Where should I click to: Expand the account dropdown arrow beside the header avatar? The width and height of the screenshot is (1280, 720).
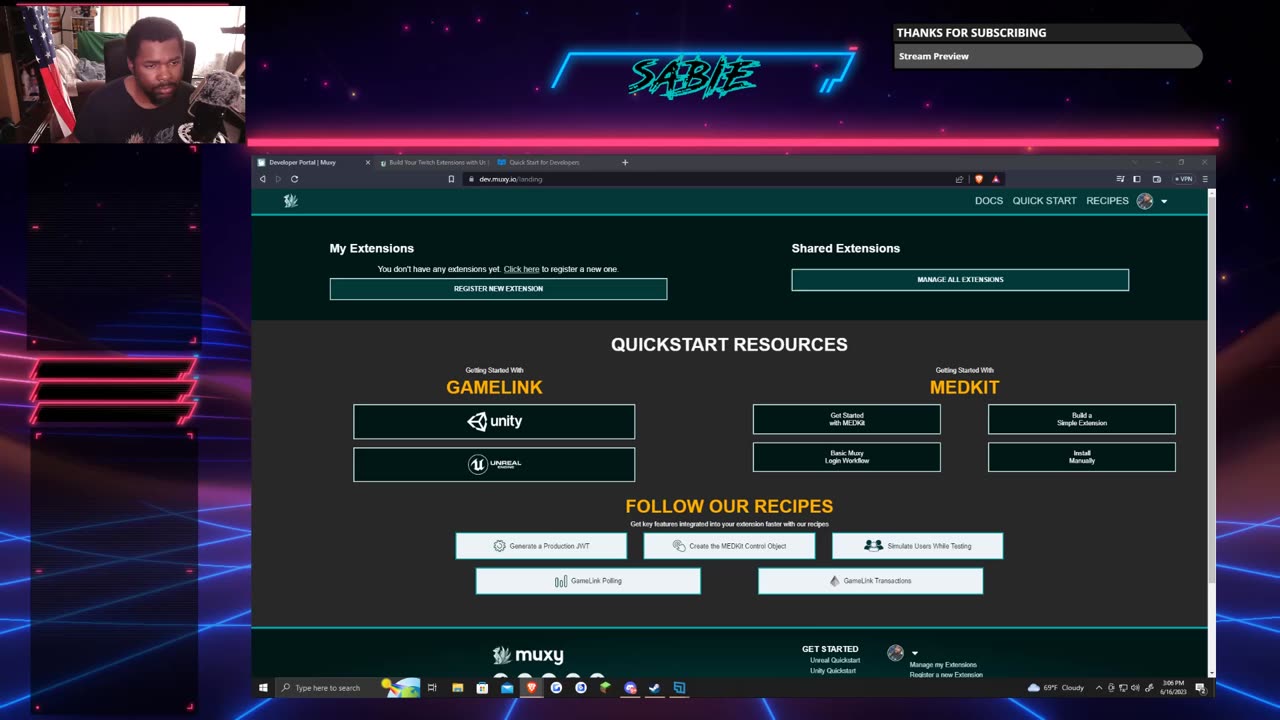(x=1164, y=202)
